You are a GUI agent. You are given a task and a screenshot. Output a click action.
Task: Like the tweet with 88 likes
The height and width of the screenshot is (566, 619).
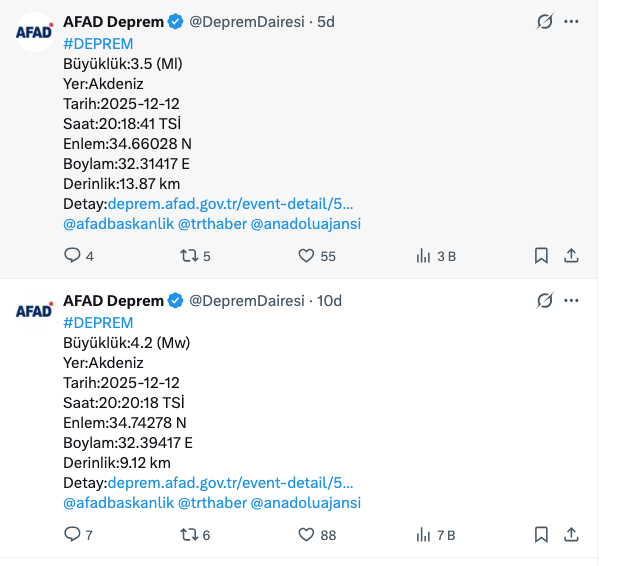307,535
